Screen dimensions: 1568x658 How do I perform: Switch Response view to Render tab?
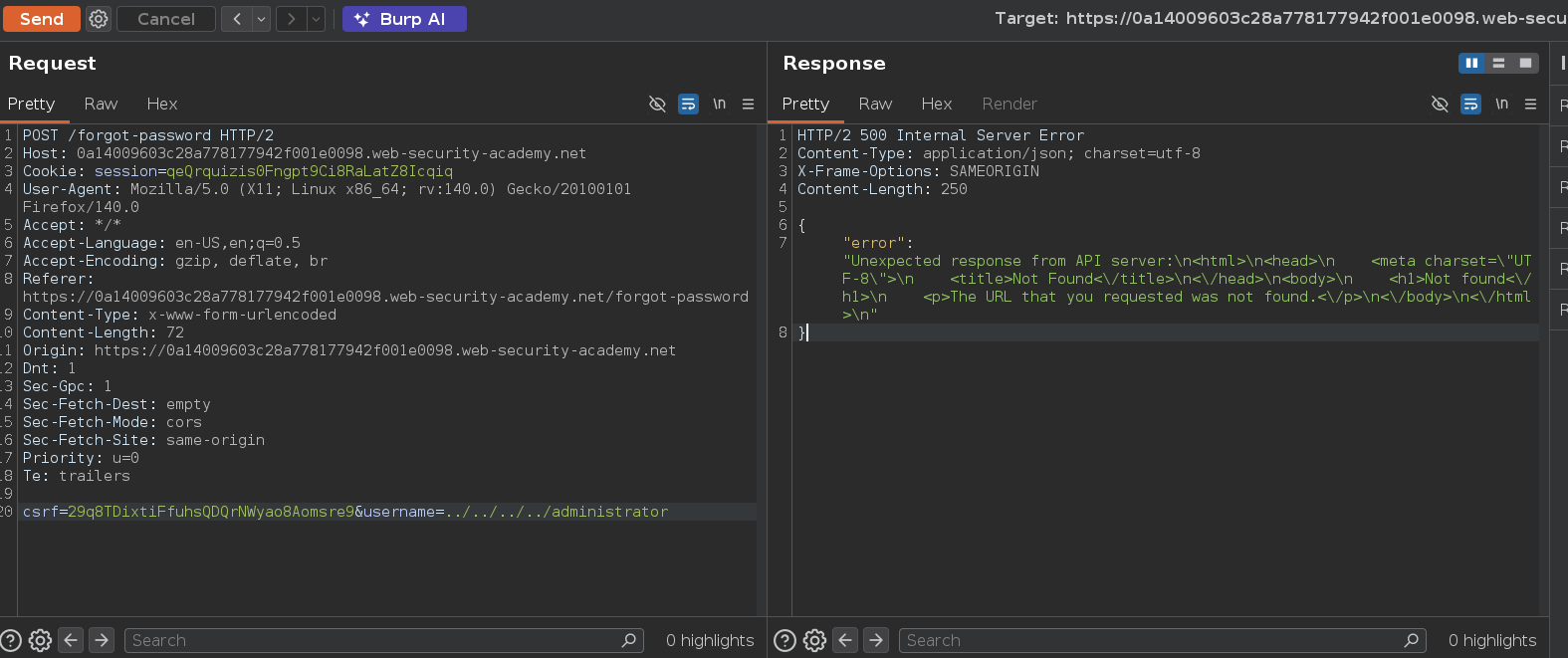coord(1009,104)
